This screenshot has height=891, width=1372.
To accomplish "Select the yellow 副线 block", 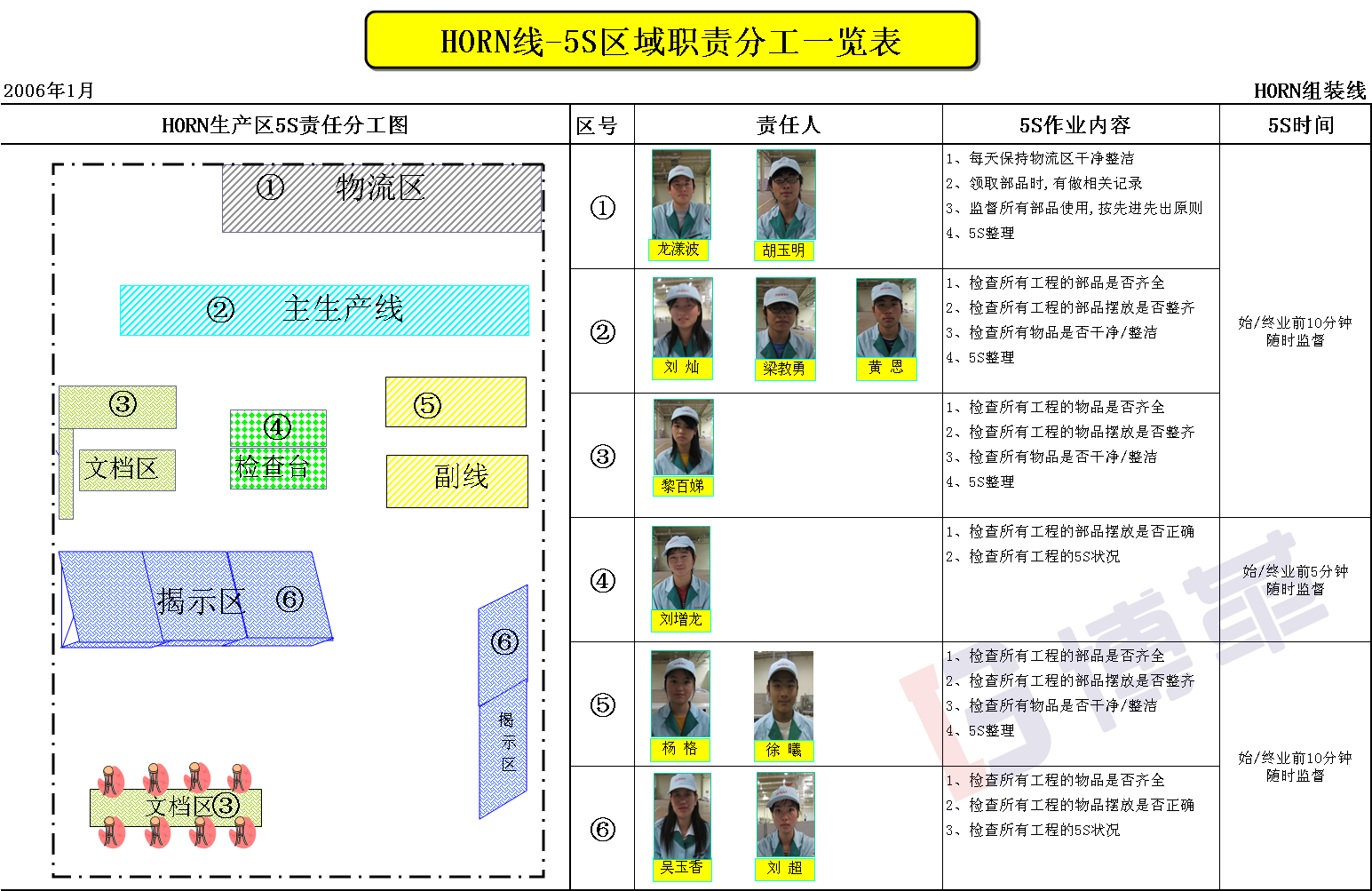I will point(457,481).
